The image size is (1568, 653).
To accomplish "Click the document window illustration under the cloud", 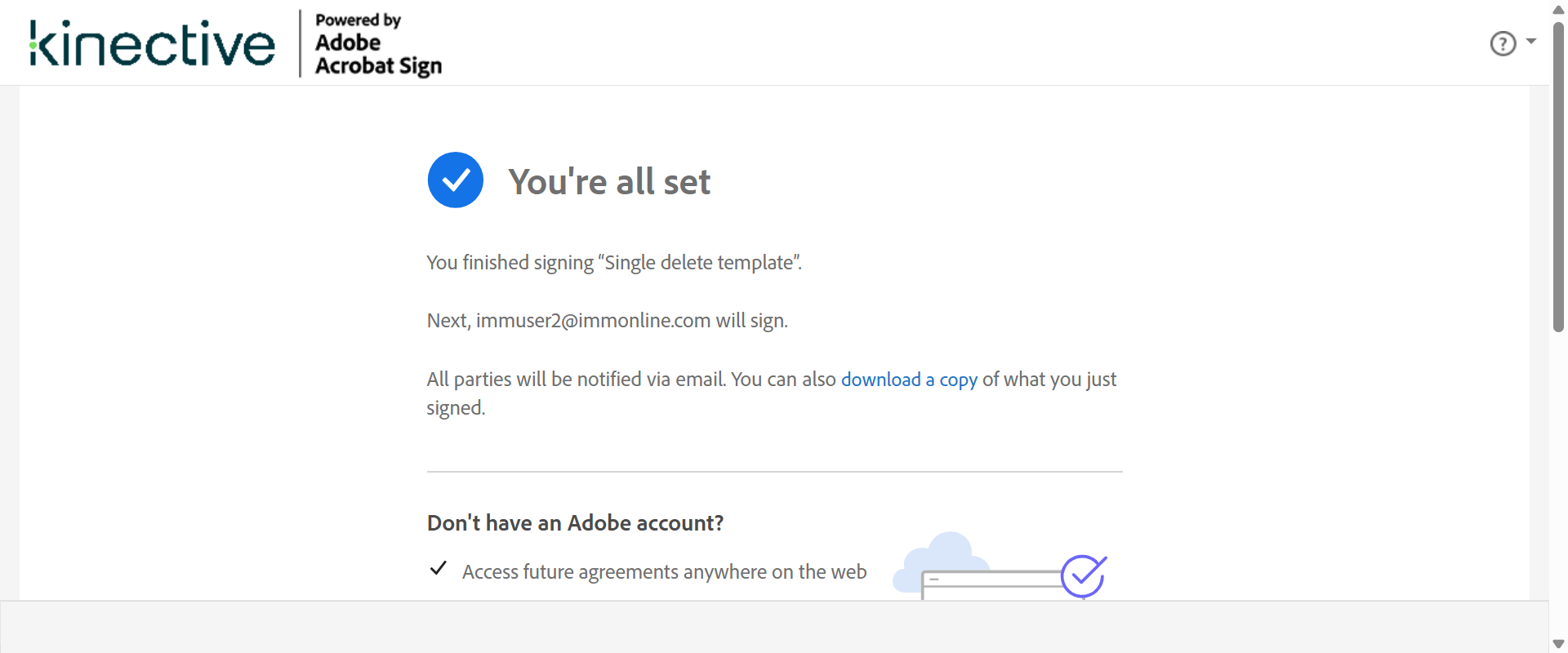I will 988,583.
